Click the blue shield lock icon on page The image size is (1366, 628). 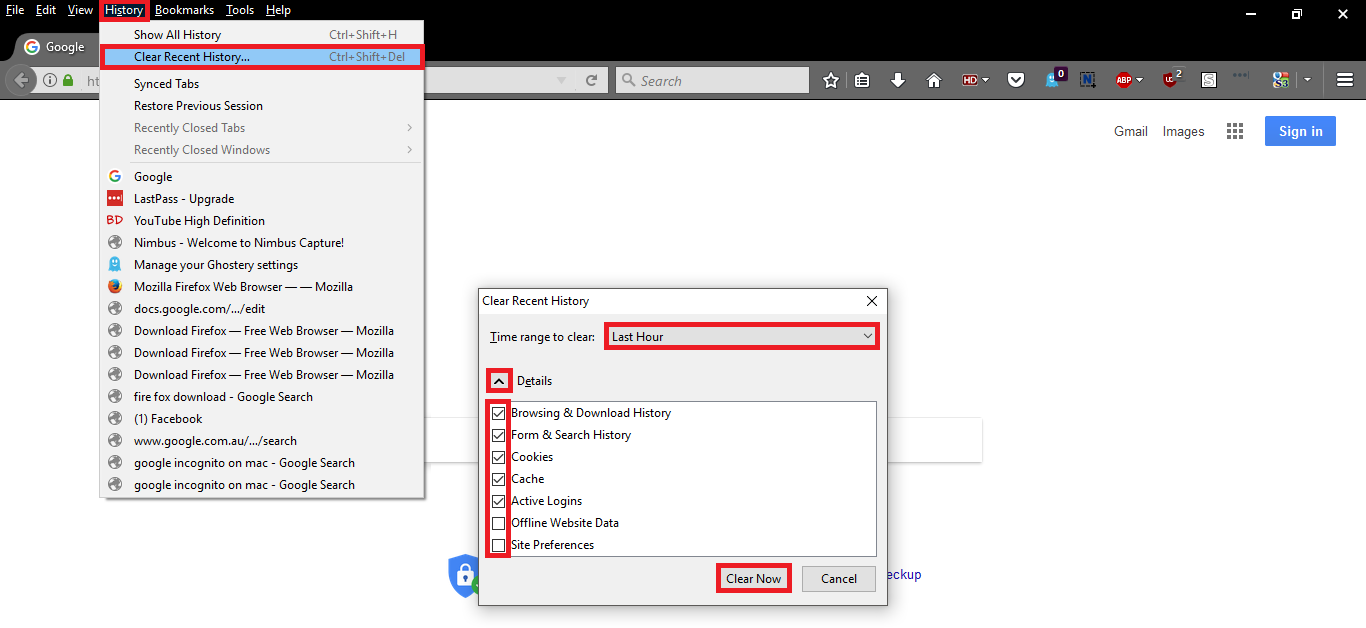(x=463, y=575)
